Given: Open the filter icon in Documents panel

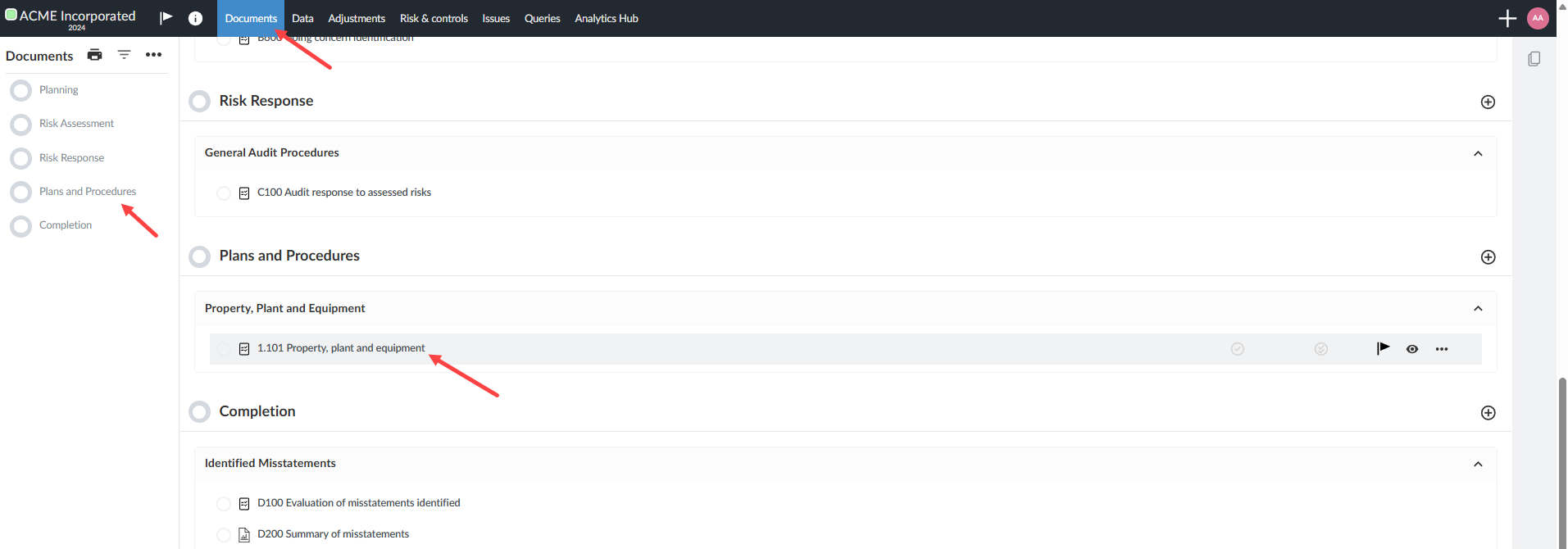Looking at the screenshot, I should [124, 55].
